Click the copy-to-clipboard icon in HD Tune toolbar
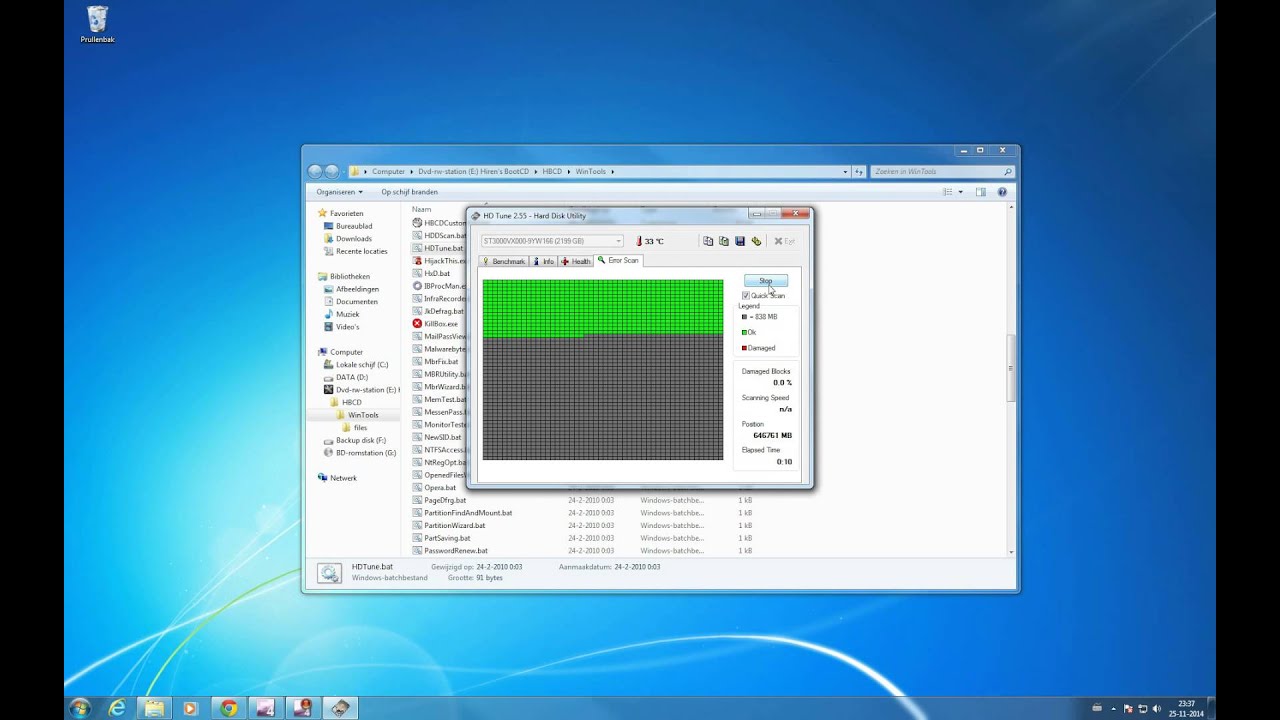Screen dimensions: 1280x720 [x=708, y=241]
